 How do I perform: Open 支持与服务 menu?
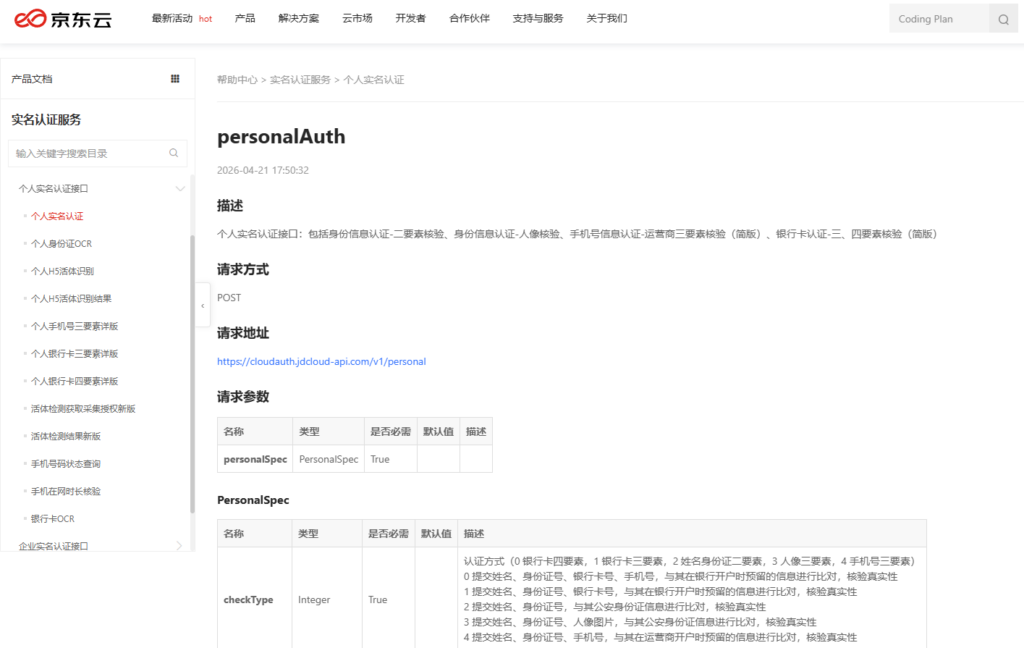point(537,18)
